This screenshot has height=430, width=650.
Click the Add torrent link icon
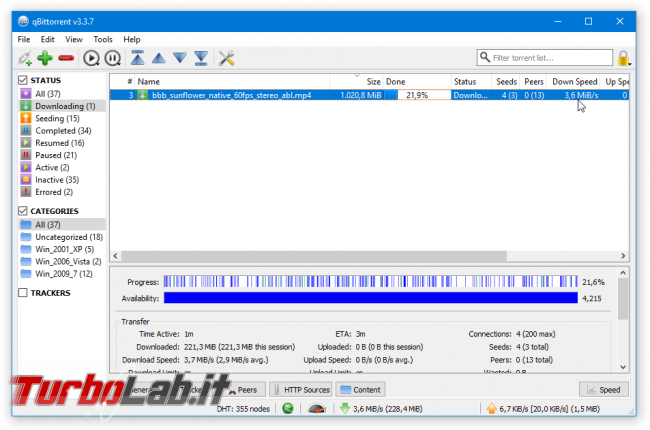(x=25, y=58)
